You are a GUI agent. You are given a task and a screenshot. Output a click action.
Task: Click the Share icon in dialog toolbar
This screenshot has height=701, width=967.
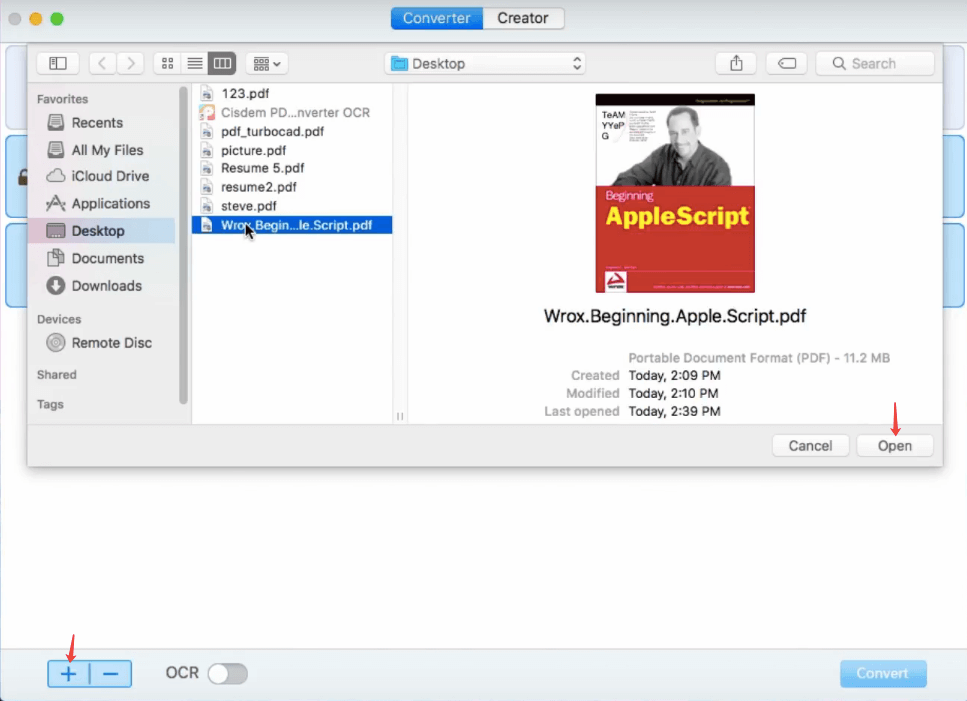(x=736, y=63)
